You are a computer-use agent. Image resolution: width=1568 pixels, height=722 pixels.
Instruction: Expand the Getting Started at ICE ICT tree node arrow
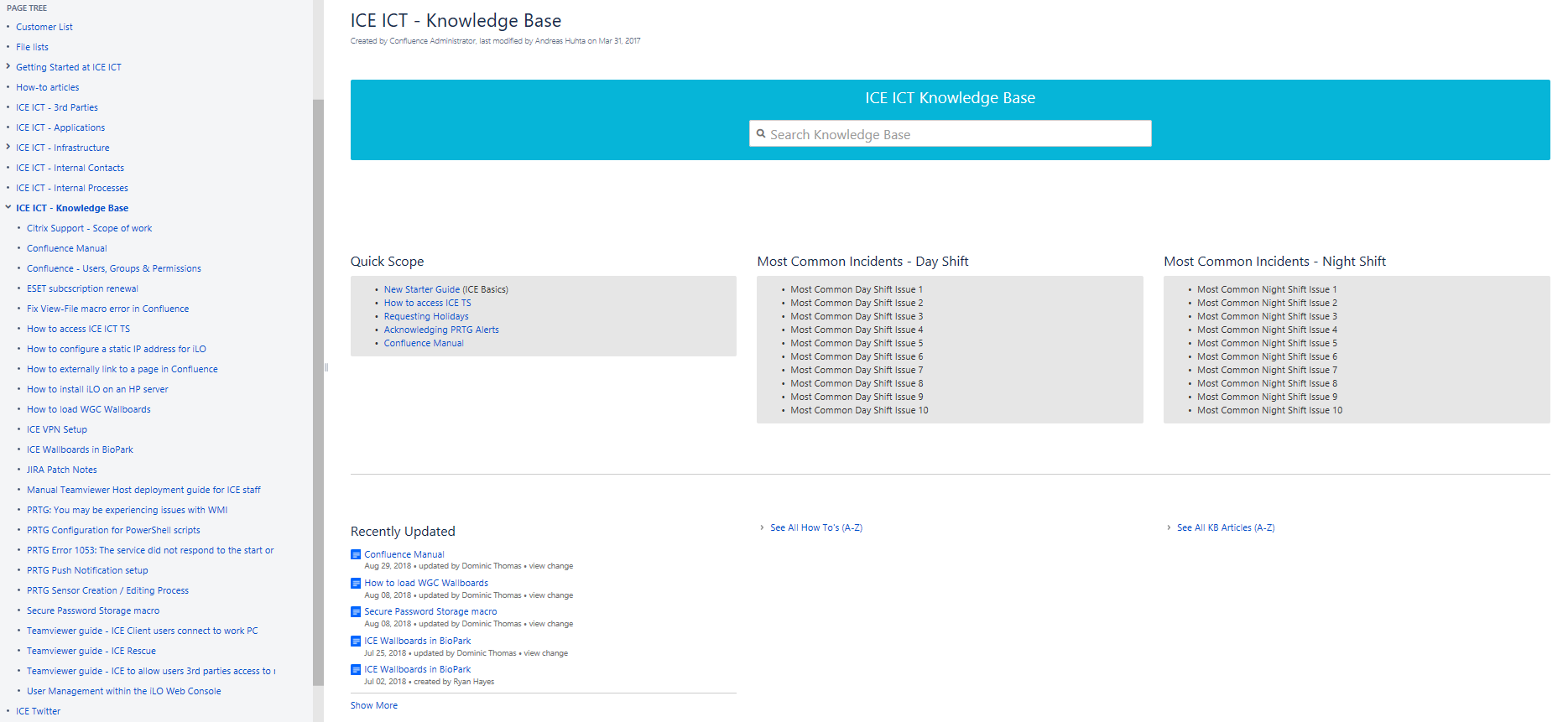coord(8,66)
